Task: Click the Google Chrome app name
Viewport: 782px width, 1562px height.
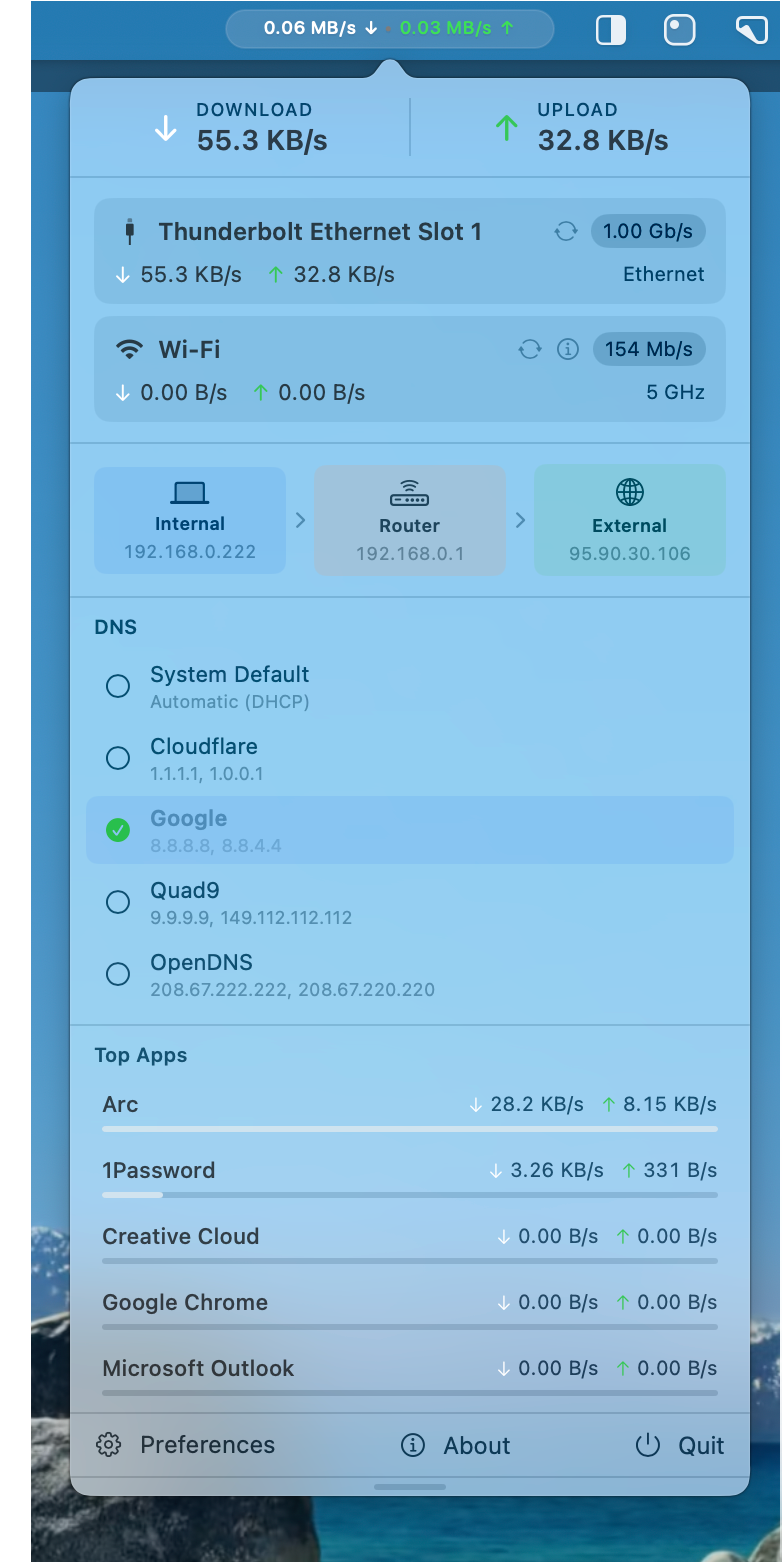Action: click(x=185, y=1302)
